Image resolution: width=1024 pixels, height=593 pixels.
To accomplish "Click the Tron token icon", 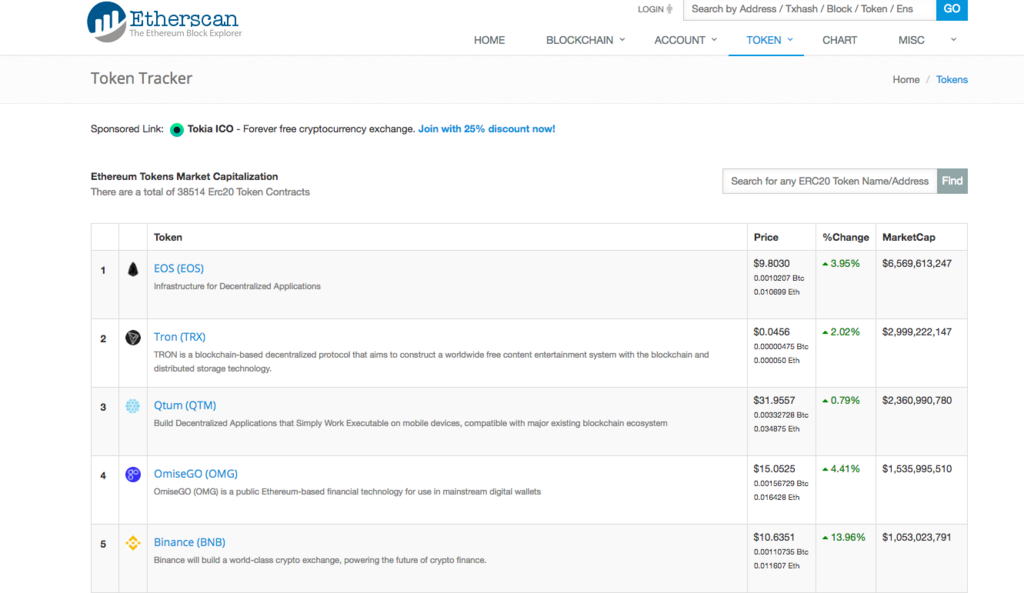I will tap(133, 338).
